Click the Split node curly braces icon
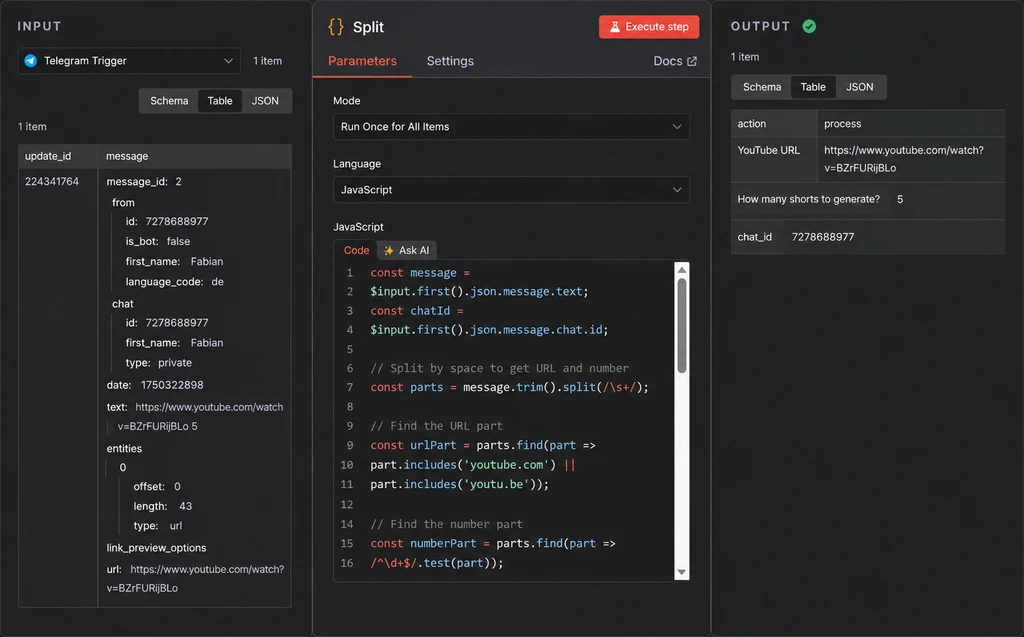The width and height of the screenshot is (1024, 637). (336, 27)
